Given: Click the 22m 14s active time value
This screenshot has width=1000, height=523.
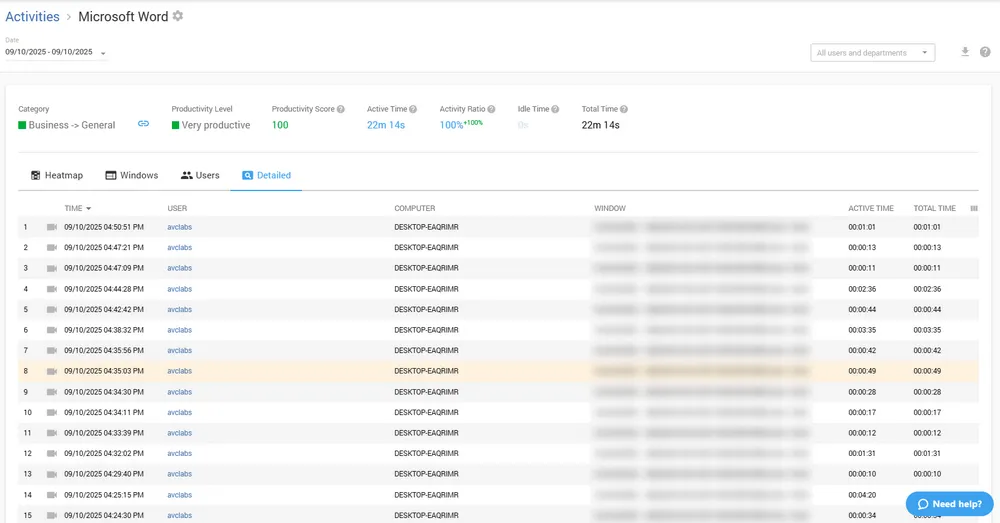Looking at the screenshot, I should [386, 125].
